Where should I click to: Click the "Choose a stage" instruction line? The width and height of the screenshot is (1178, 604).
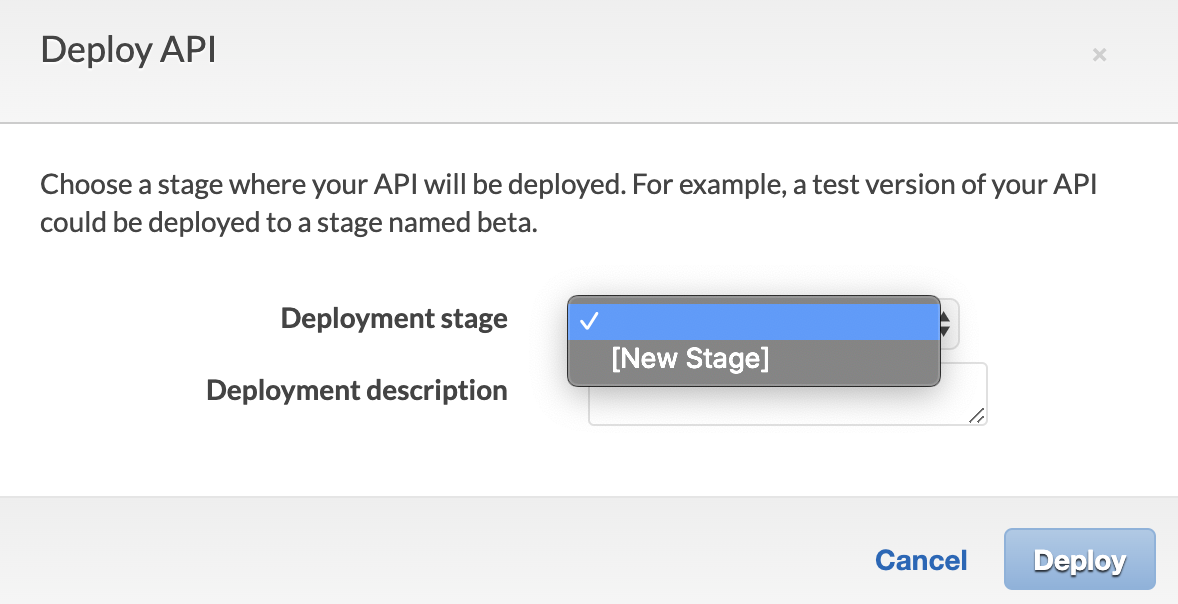pos(568,186)
